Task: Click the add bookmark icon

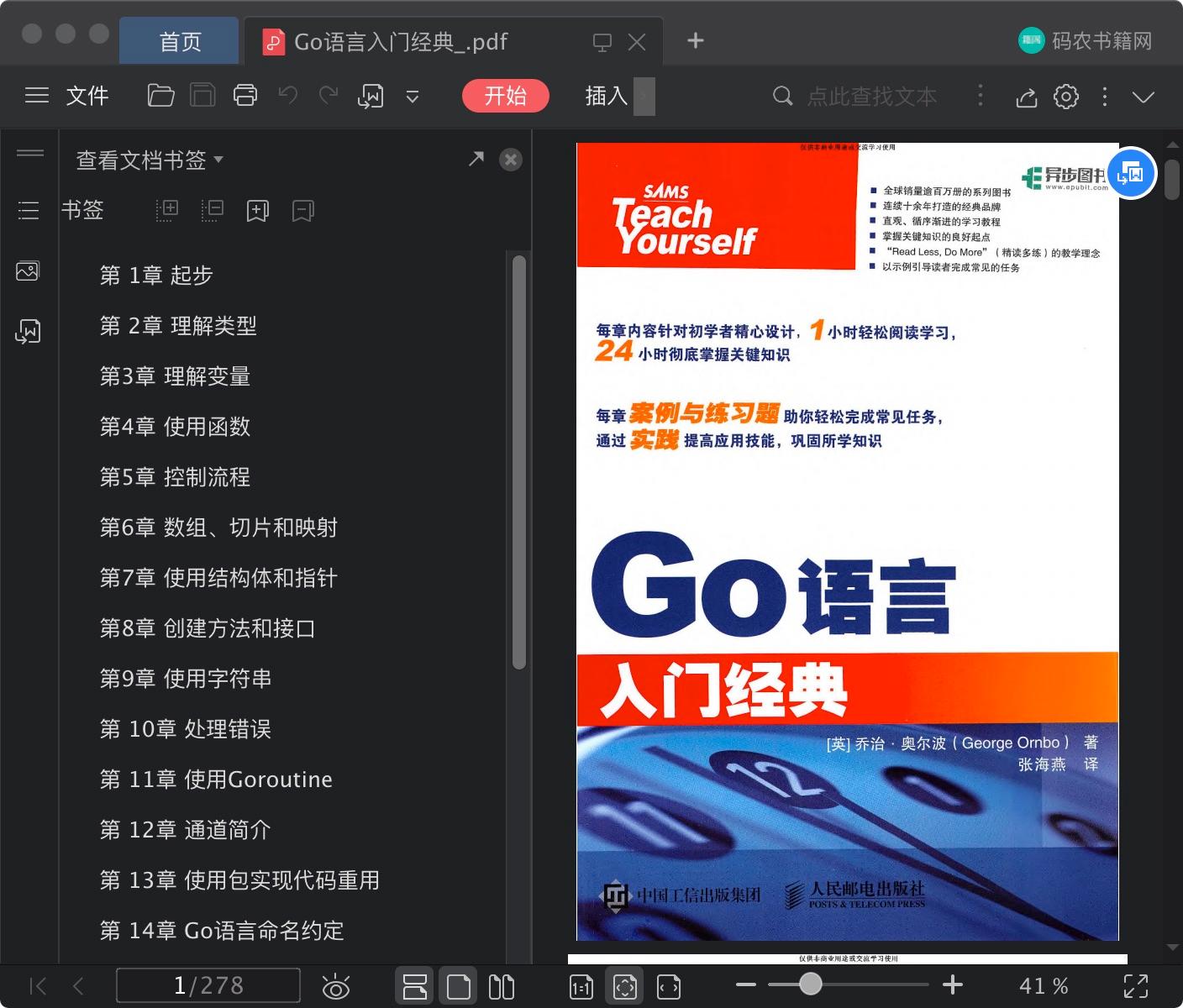Action: coord(257,210)
